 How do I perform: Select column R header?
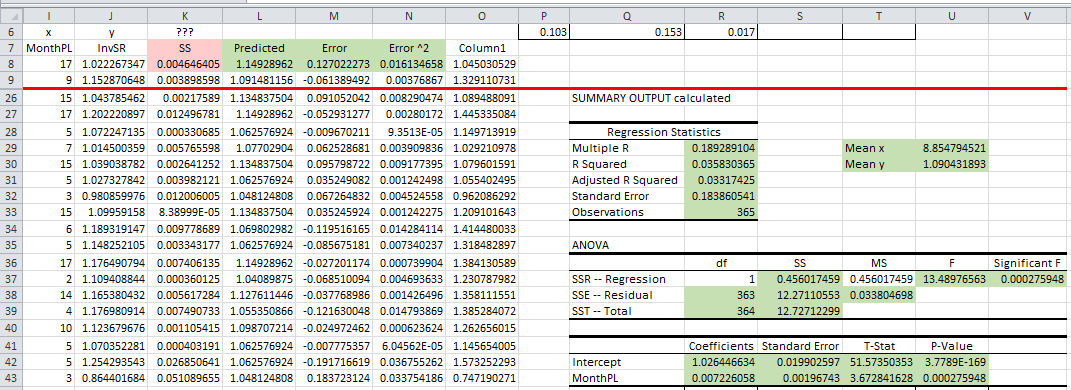pyautogui.click(x=722, y=16)
